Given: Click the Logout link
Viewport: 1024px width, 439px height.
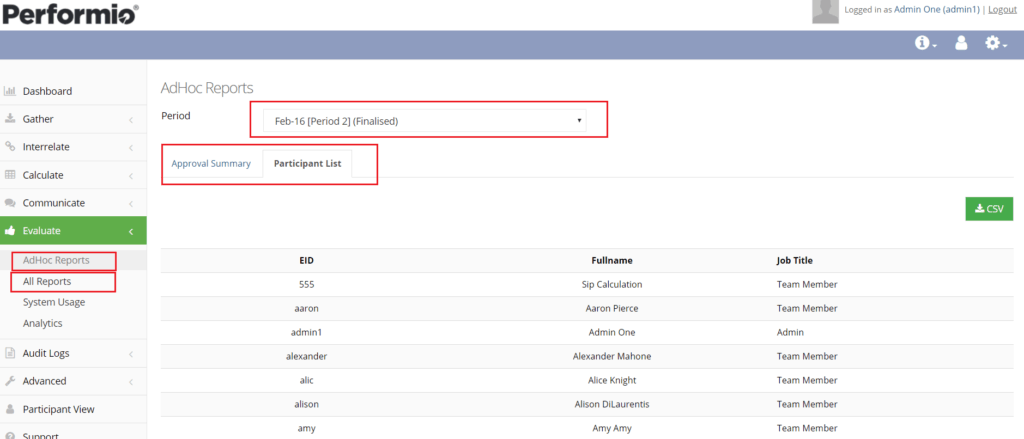Looking at the screenshot, I should pos(1002,10).
